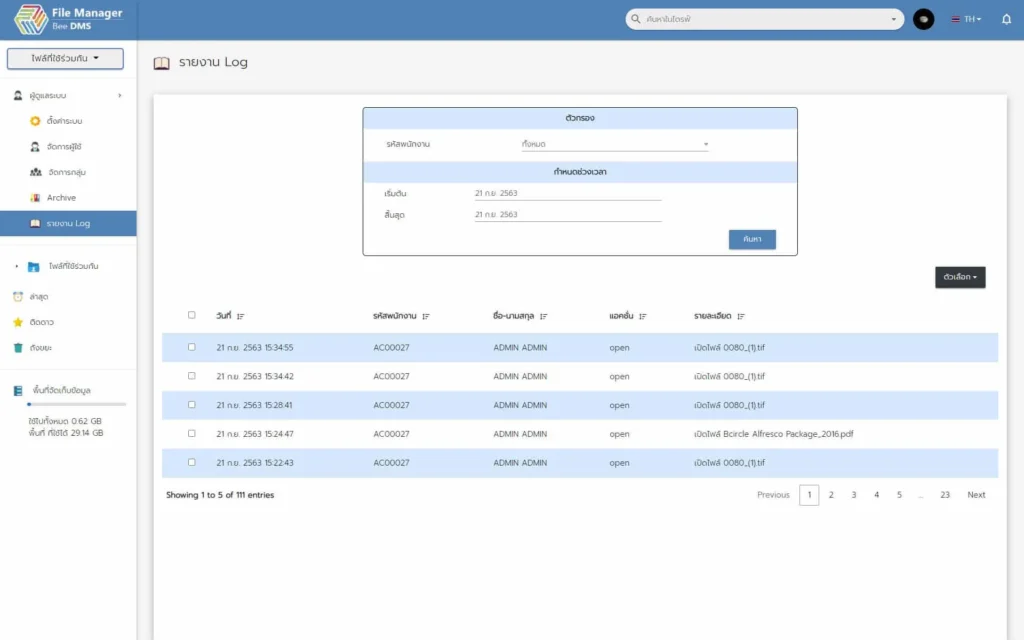Go to the Next page link
The width and height of the screenshot is (1024, 640).
(x=976, y=495)
